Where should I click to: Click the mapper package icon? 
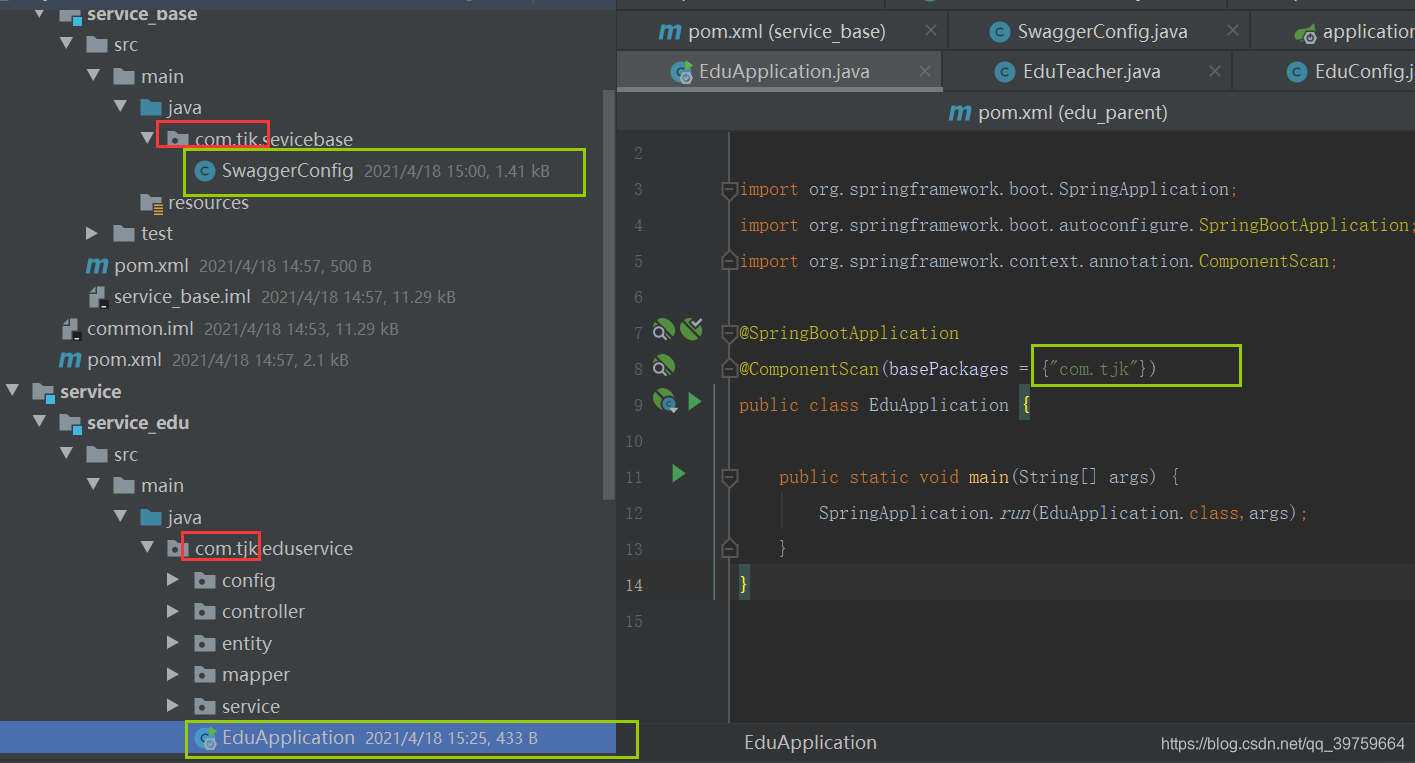(x=205, y=674)
